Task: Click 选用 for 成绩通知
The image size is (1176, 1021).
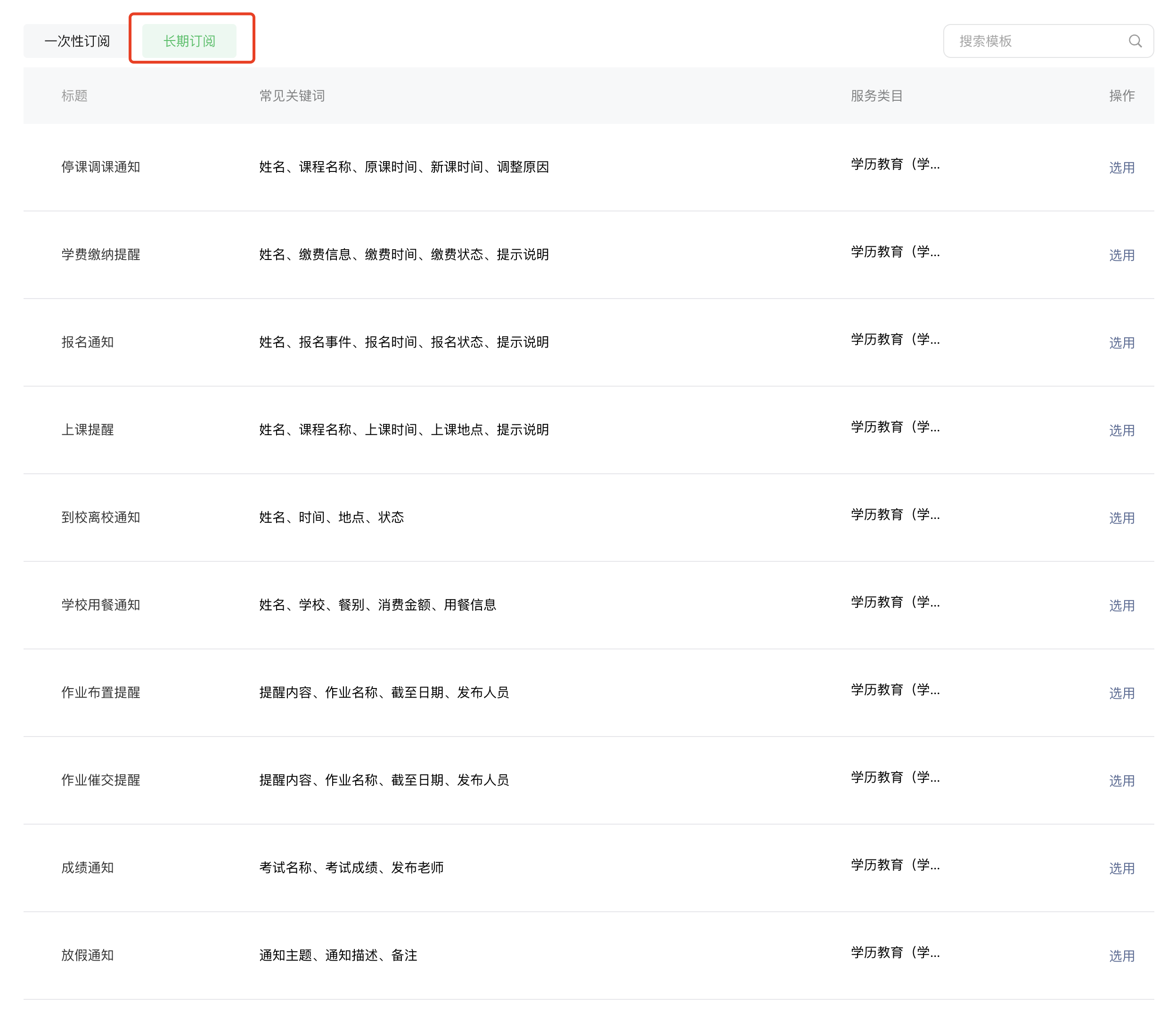Action: [1121, 868]
